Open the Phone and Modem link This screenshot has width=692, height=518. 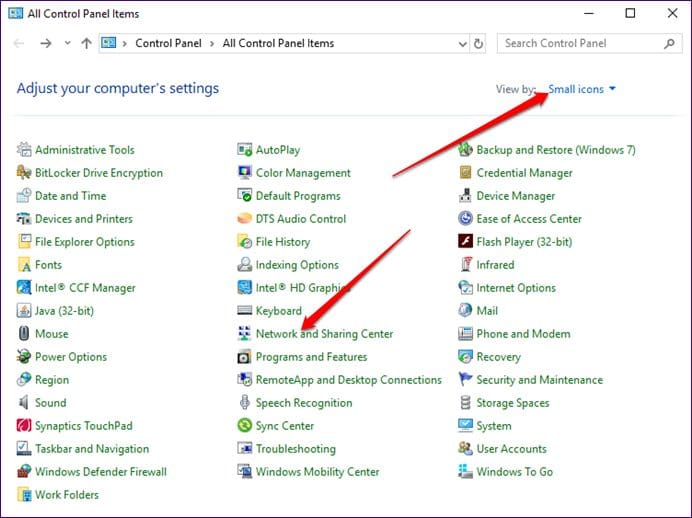coord(523,334)
